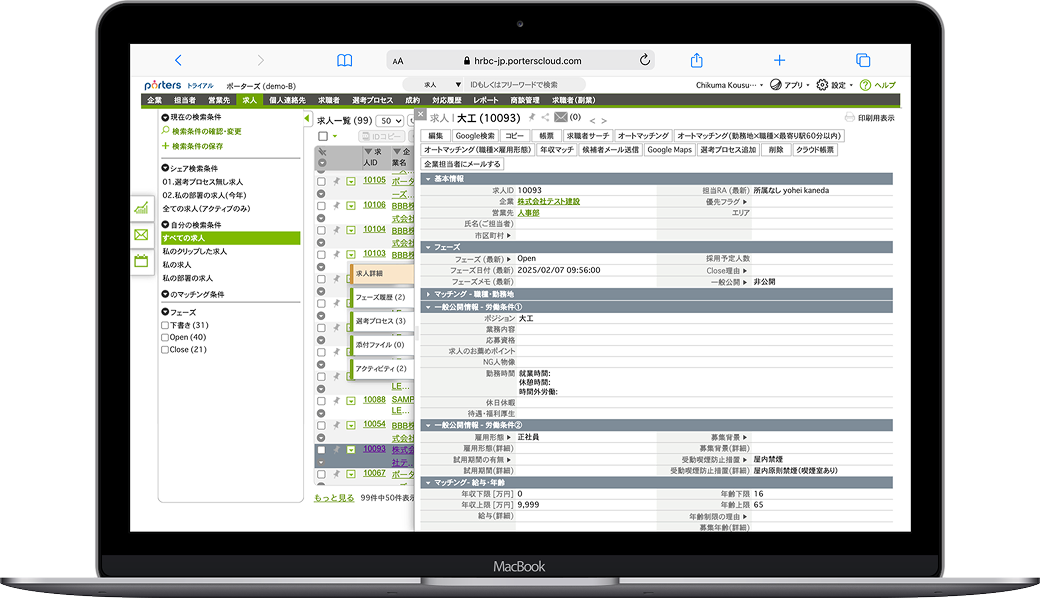Open the green dropdown menu for row 10105
The height and width of the screenshot is (598, 1040).
point(350,181)
